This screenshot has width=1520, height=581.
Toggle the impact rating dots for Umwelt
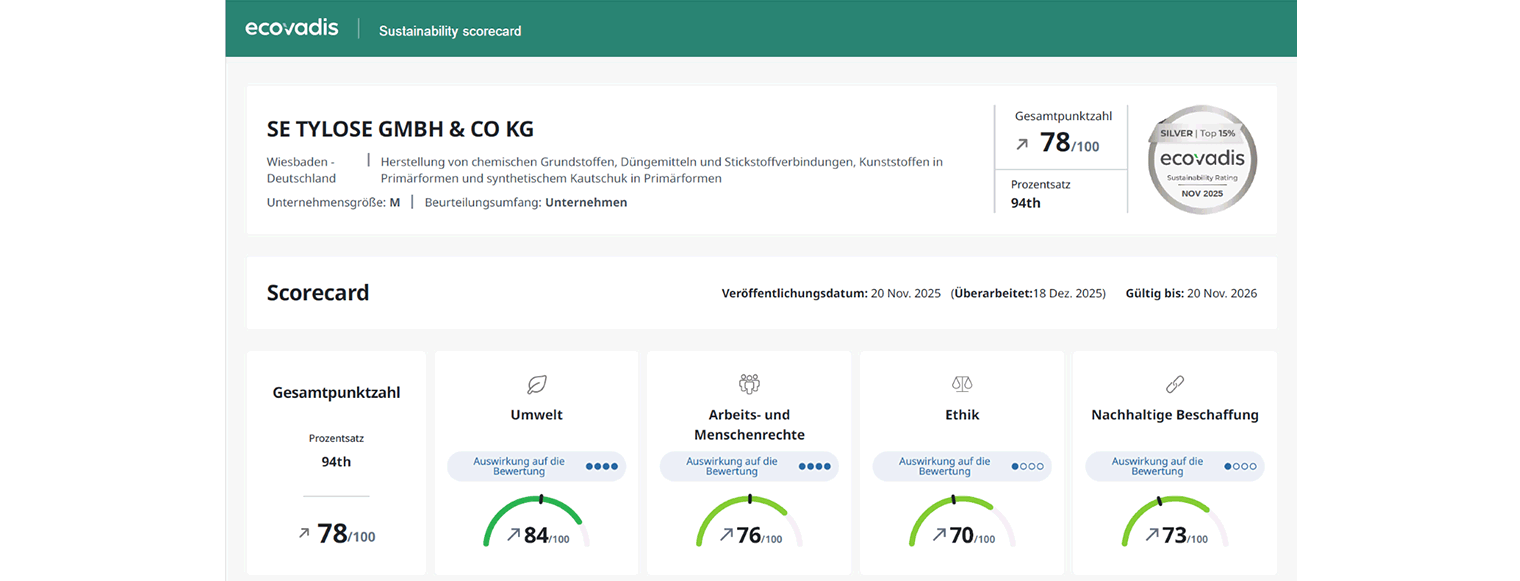[604, 465]
